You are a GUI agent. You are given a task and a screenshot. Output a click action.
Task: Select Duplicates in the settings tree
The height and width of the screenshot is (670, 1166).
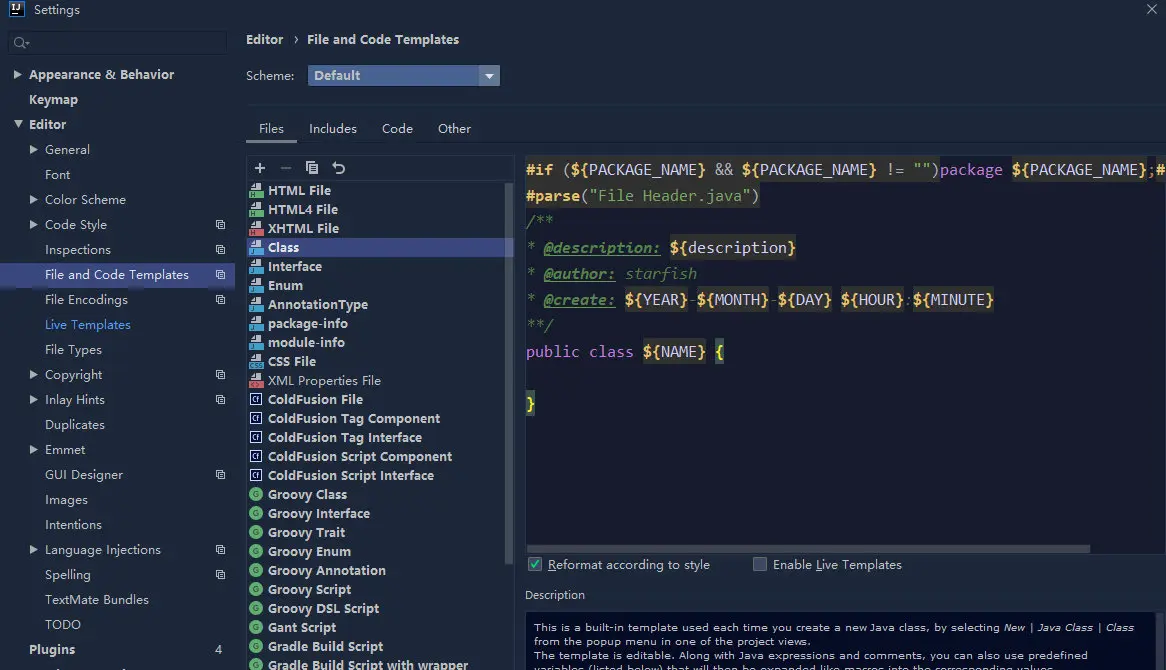coord(74,425)
